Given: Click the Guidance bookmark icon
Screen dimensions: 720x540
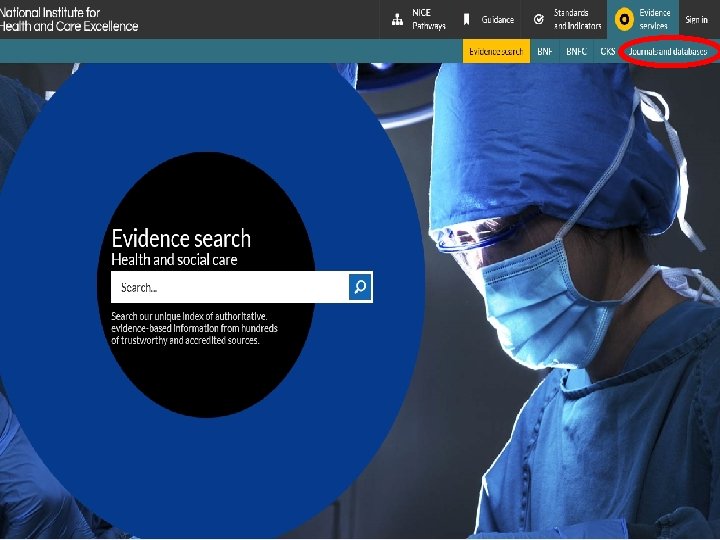Looking at the screenshot, I should [x=467, y=19].
